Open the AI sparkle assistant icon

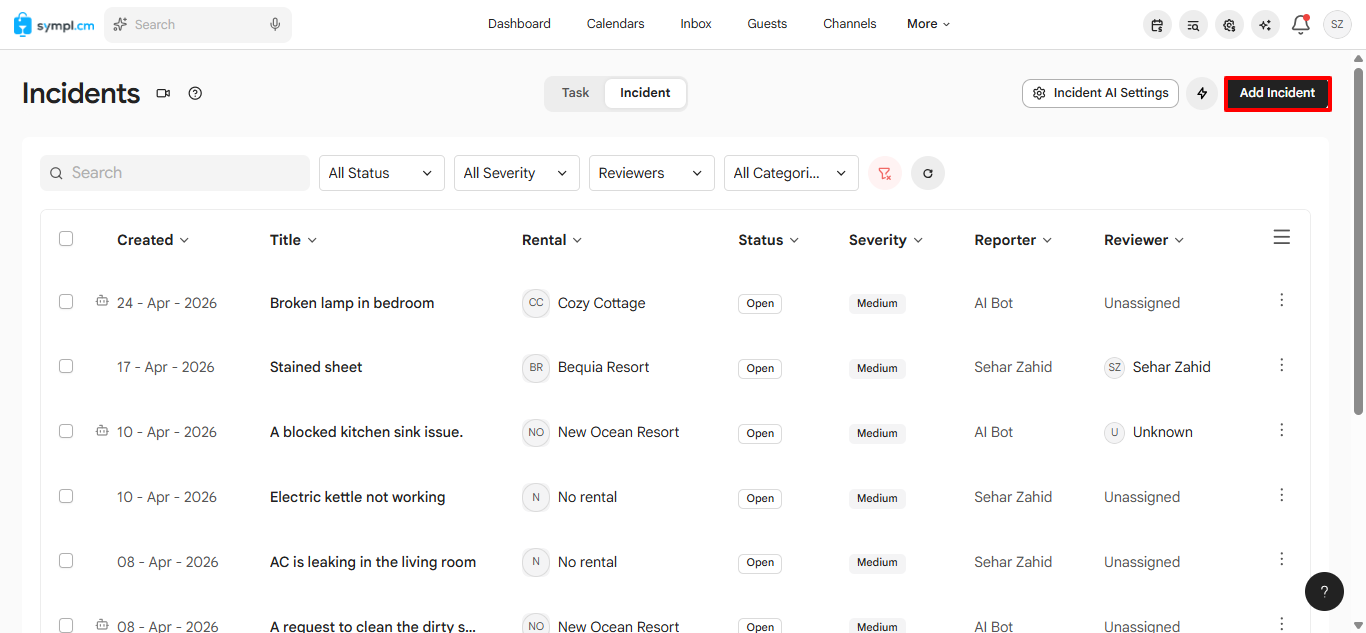[x=1265, y=25]
